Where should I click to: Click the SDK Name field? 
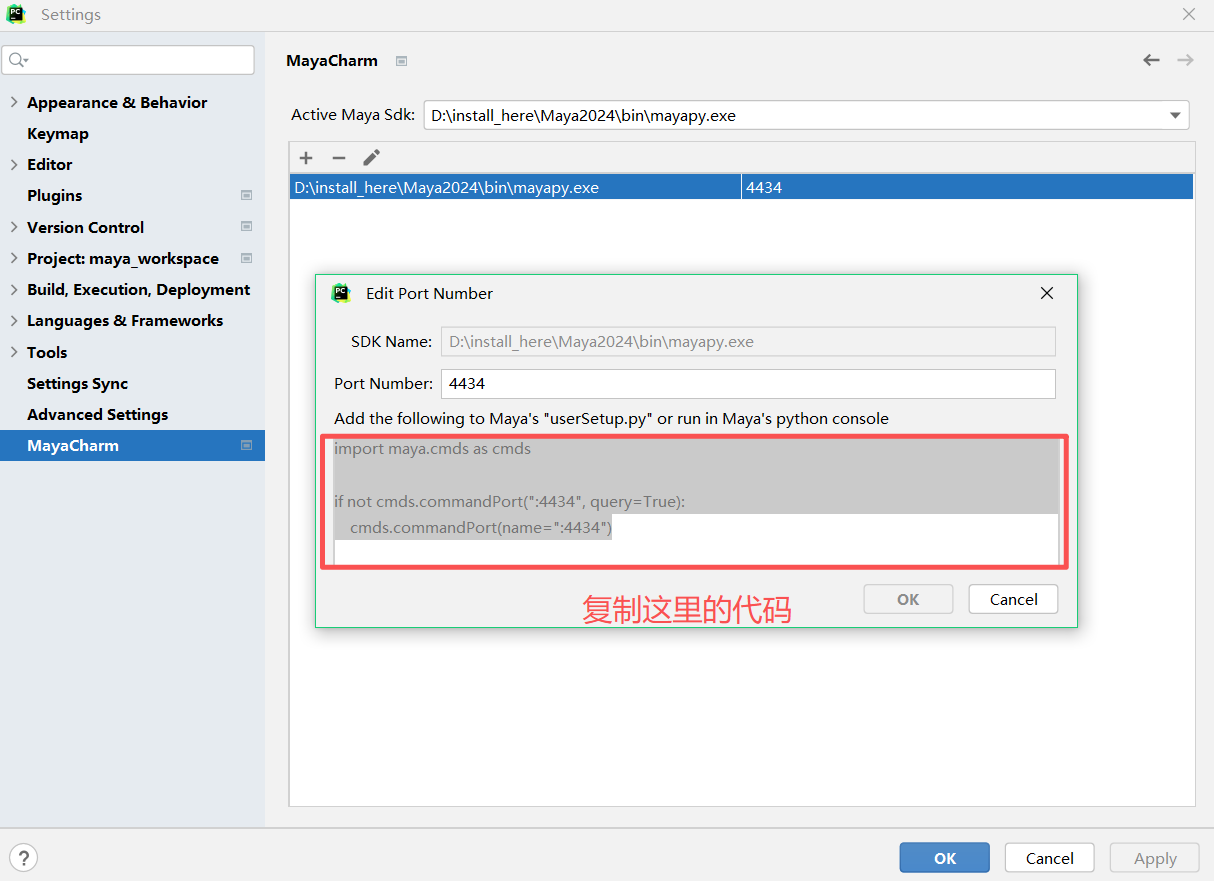pyautogui.click(x=748, y=341)
